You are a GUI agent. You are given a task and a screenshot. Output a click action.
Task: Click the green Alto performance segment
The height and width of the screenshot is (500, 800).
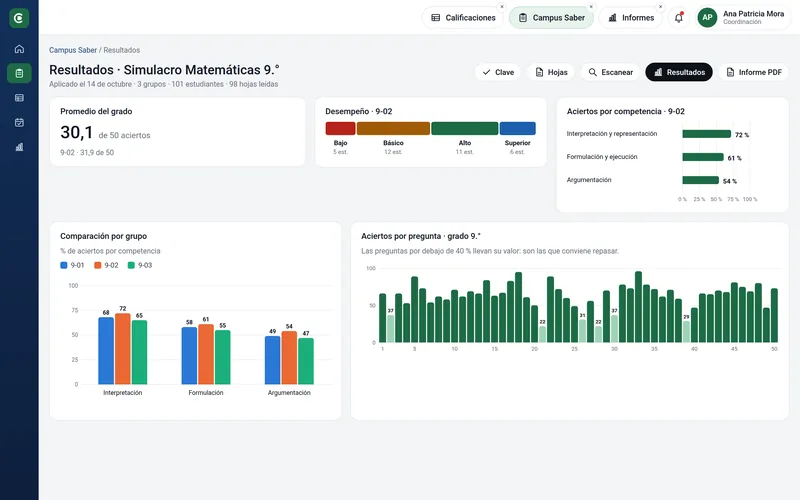click(464, 129)
